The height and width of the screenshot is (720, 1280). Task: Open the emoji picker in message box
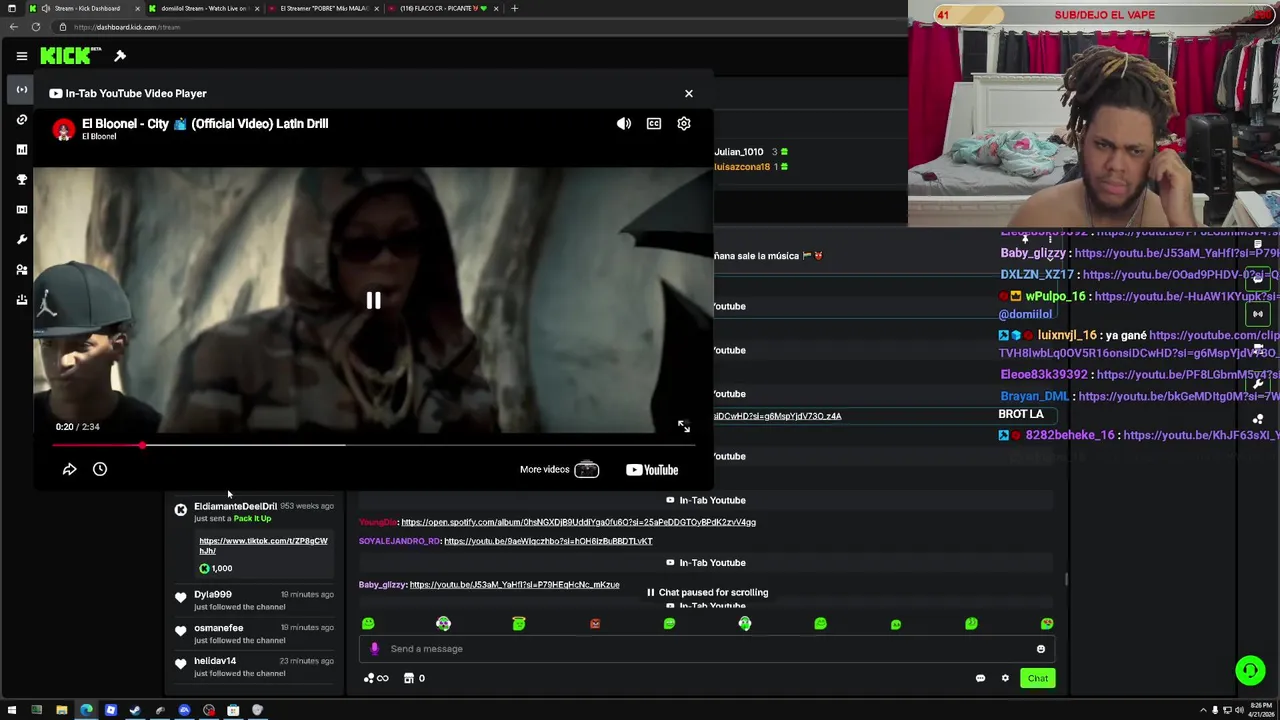click(x=1041, y=649)
